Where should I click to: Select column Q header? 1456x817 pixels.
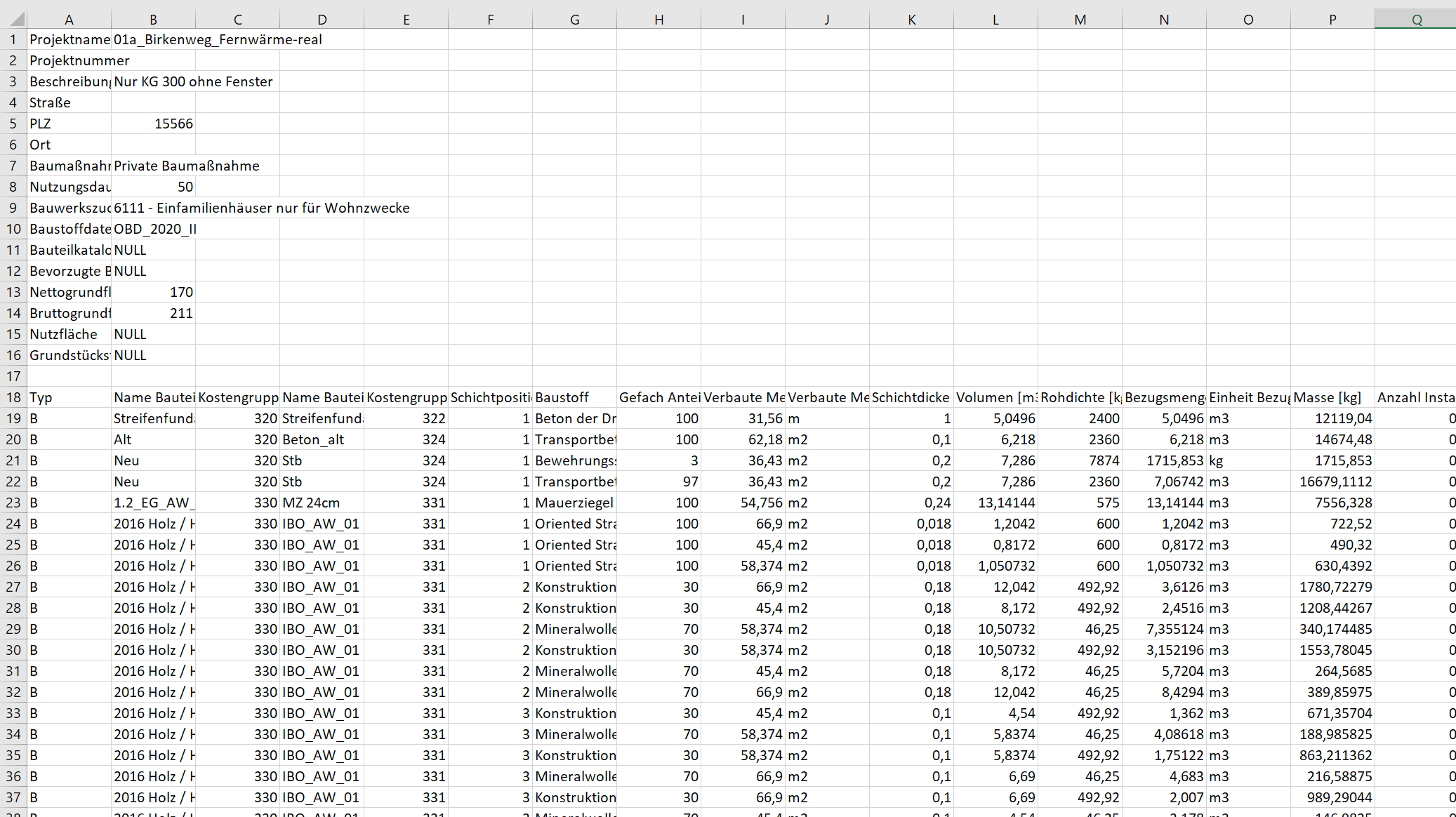(x=1415, y=19)
